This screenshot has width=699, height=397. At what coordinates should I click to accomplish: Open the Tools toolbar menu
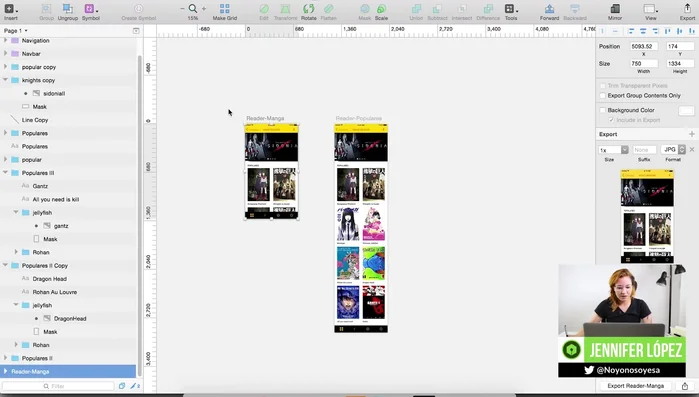[x=511, y=12]
